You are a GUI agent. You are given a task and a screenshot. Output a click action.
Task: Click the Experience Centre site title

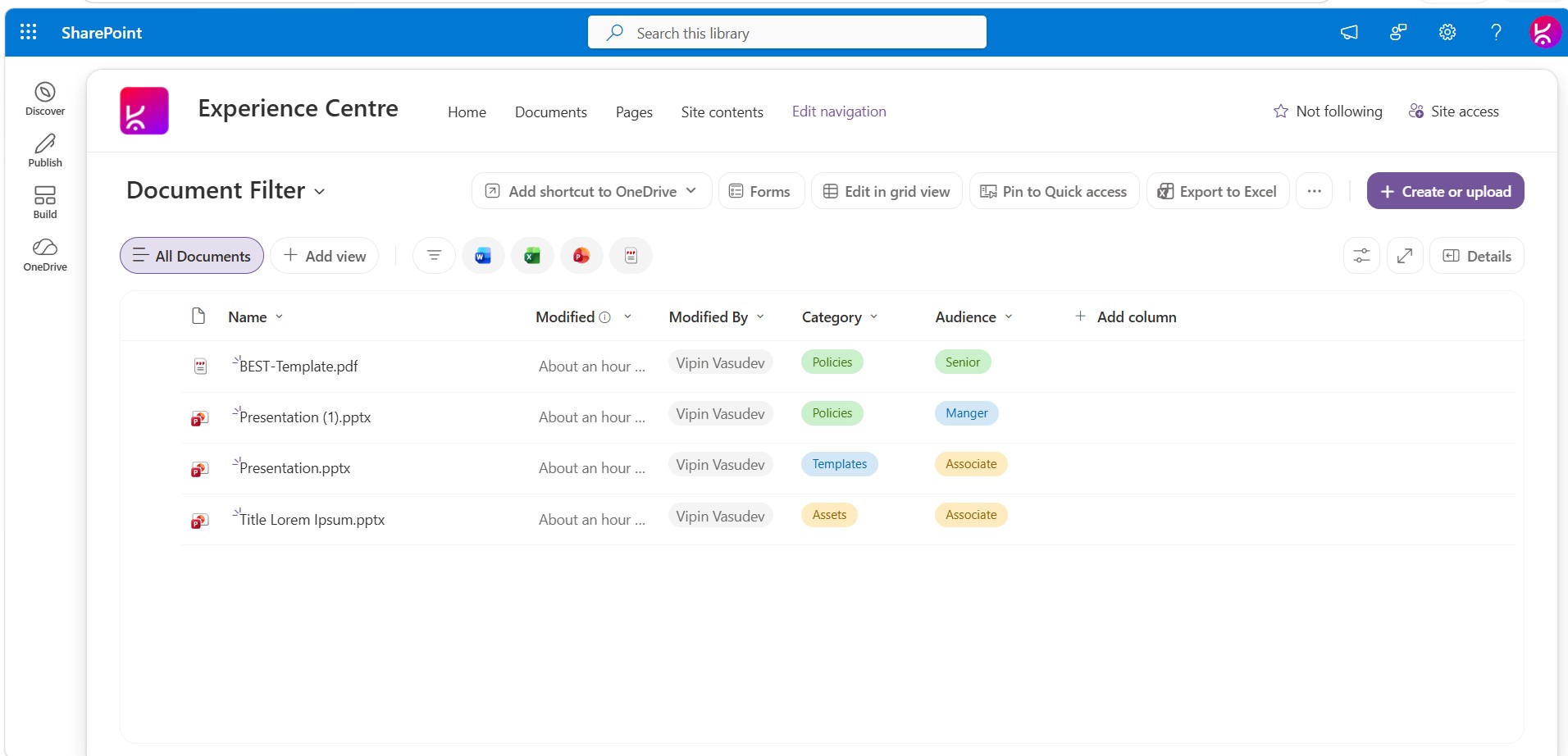click(299, 108)
